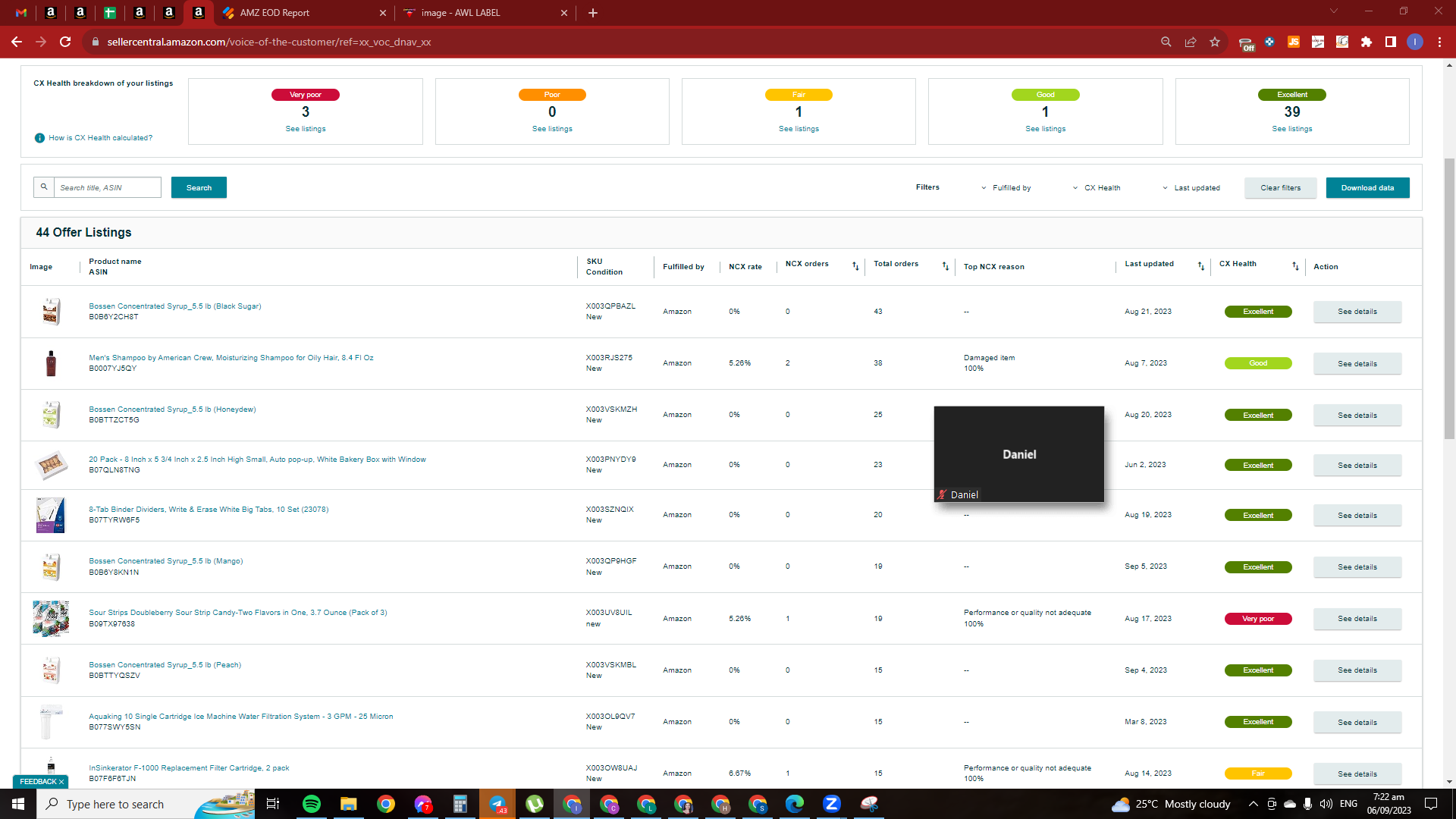Click the zoom magnifier icon in address bar
Screen dimensions: 1456x819
1166,42
